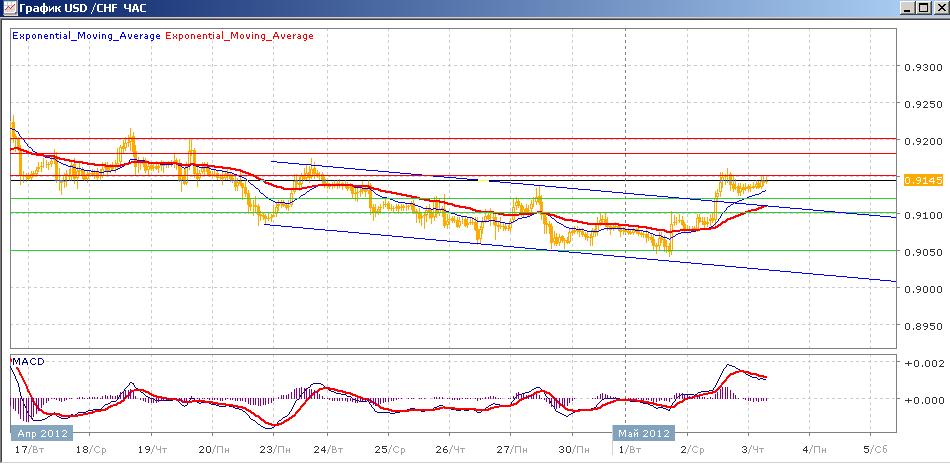
Task: Click the 25/Ср date label
Action: [x=391, y=450]
